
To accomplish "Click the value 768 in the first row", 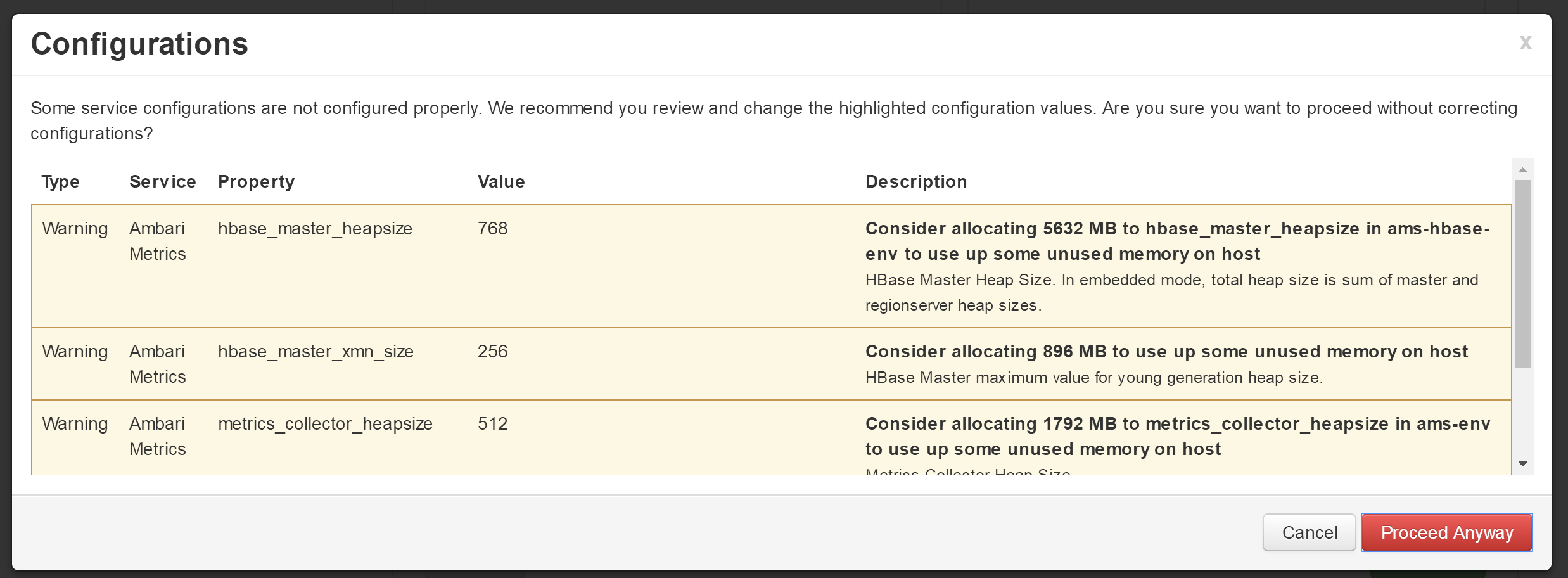I will click(x=492, y=229).
